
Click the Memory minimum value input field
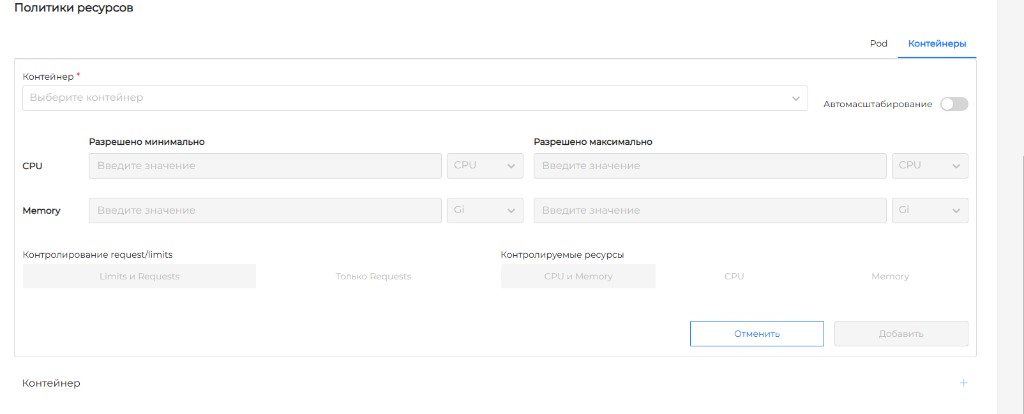(265, 210)
